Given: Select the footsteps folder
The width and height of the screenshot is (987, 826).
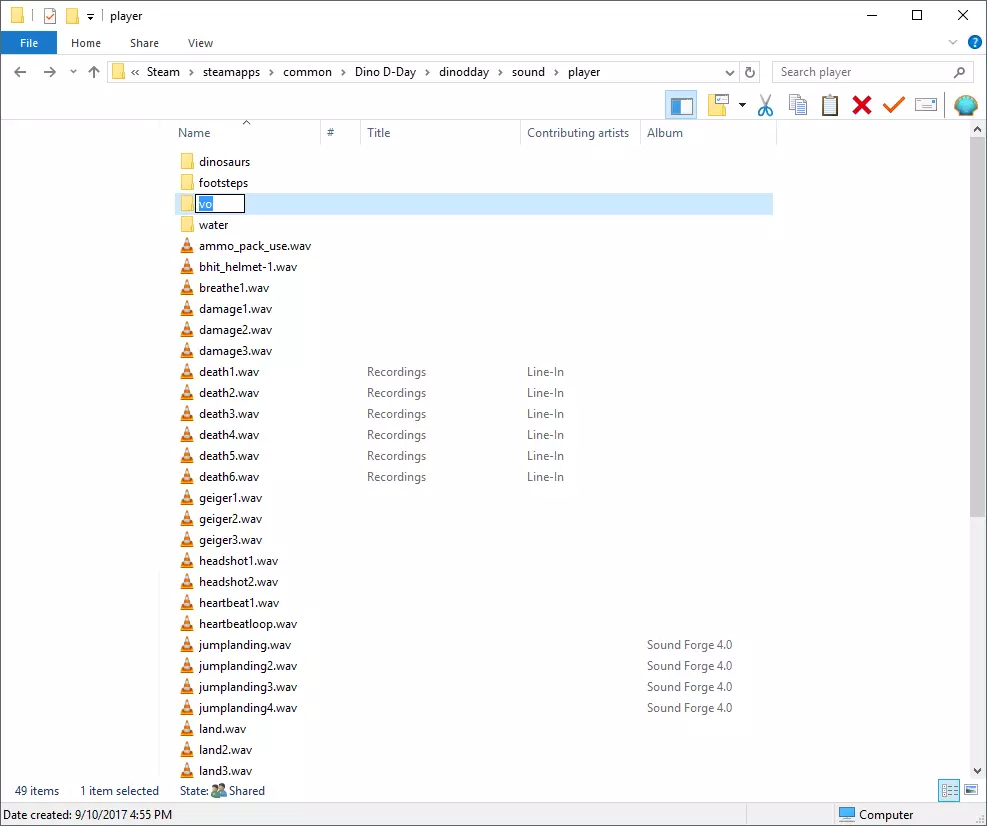Looking at the screenshot, I should tap(223, 183).
